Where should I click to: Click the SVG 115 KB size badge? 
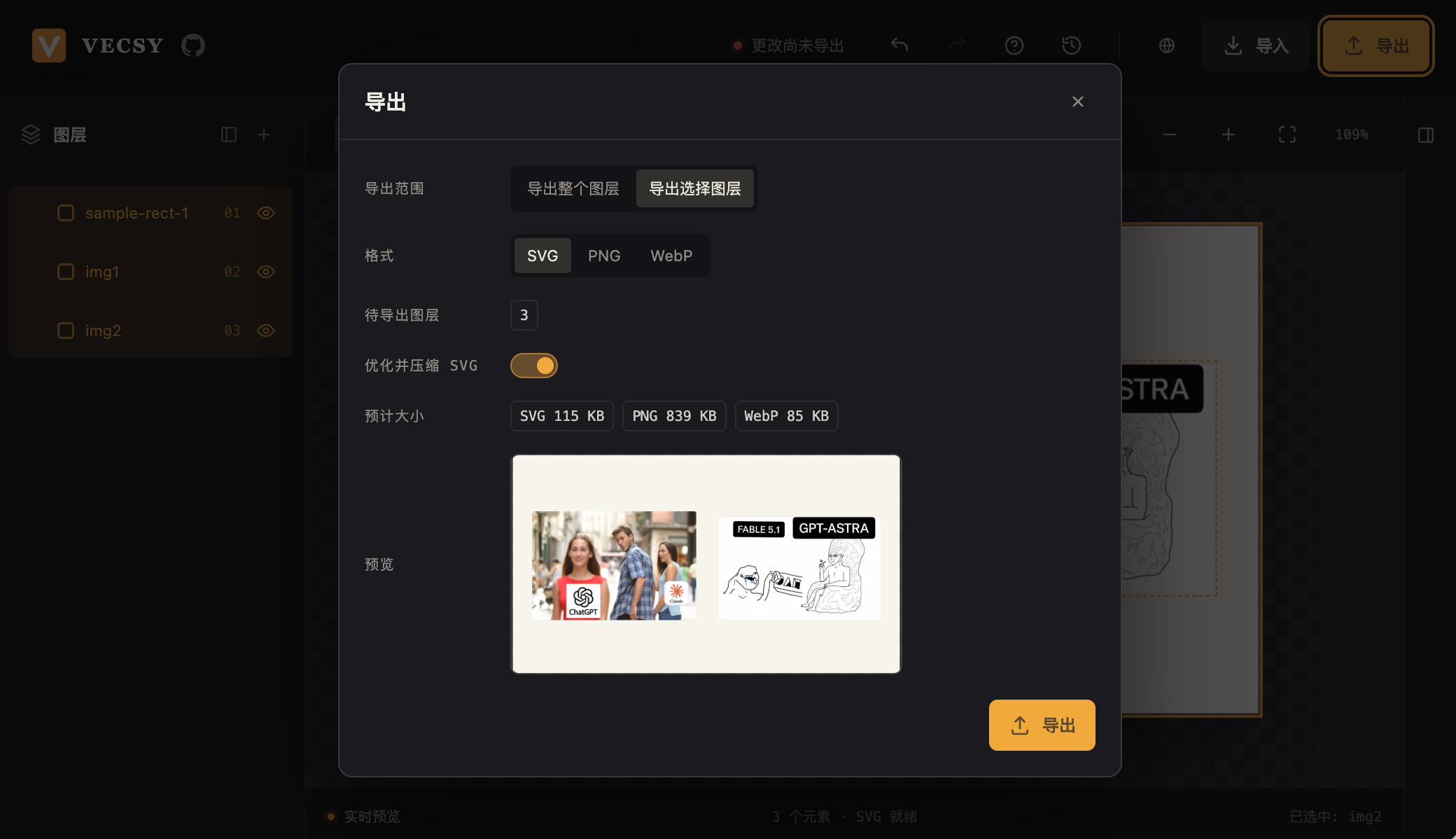562,416
